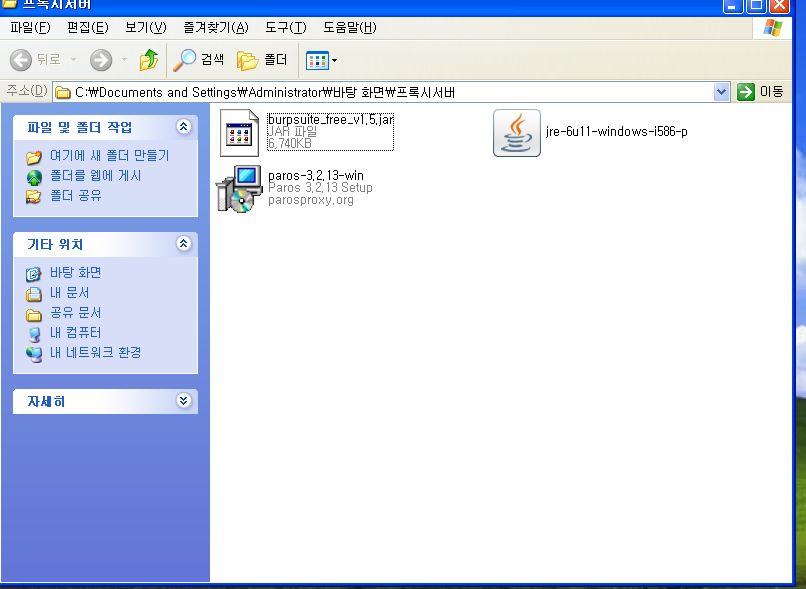
Task: Go to 바탕 화면 in other places
Action: pyautogui.click(x=76, y=272)
